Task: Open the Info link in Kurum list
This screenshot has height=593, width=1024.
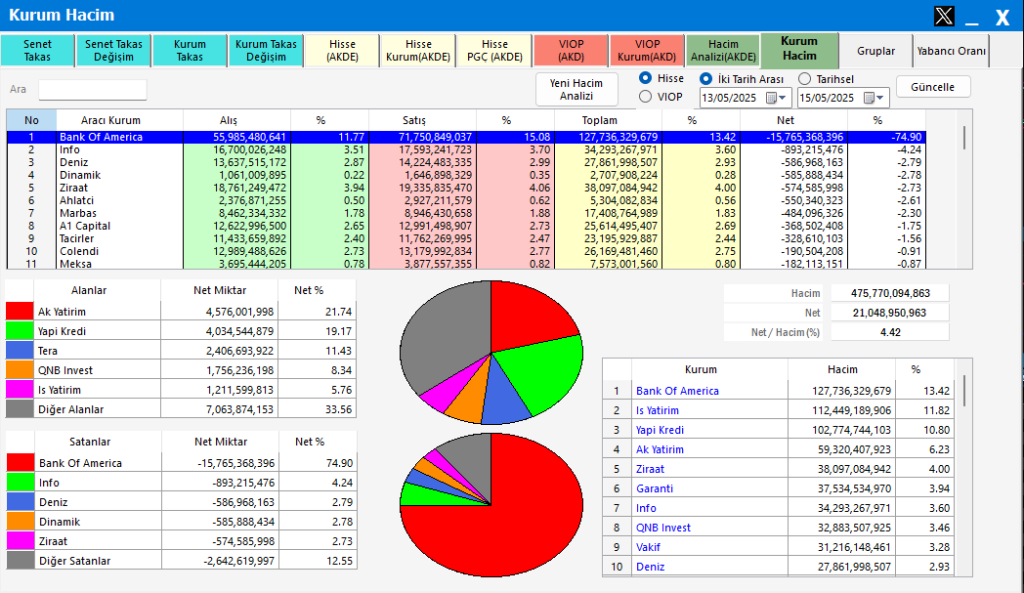Action: pos(646,508)
